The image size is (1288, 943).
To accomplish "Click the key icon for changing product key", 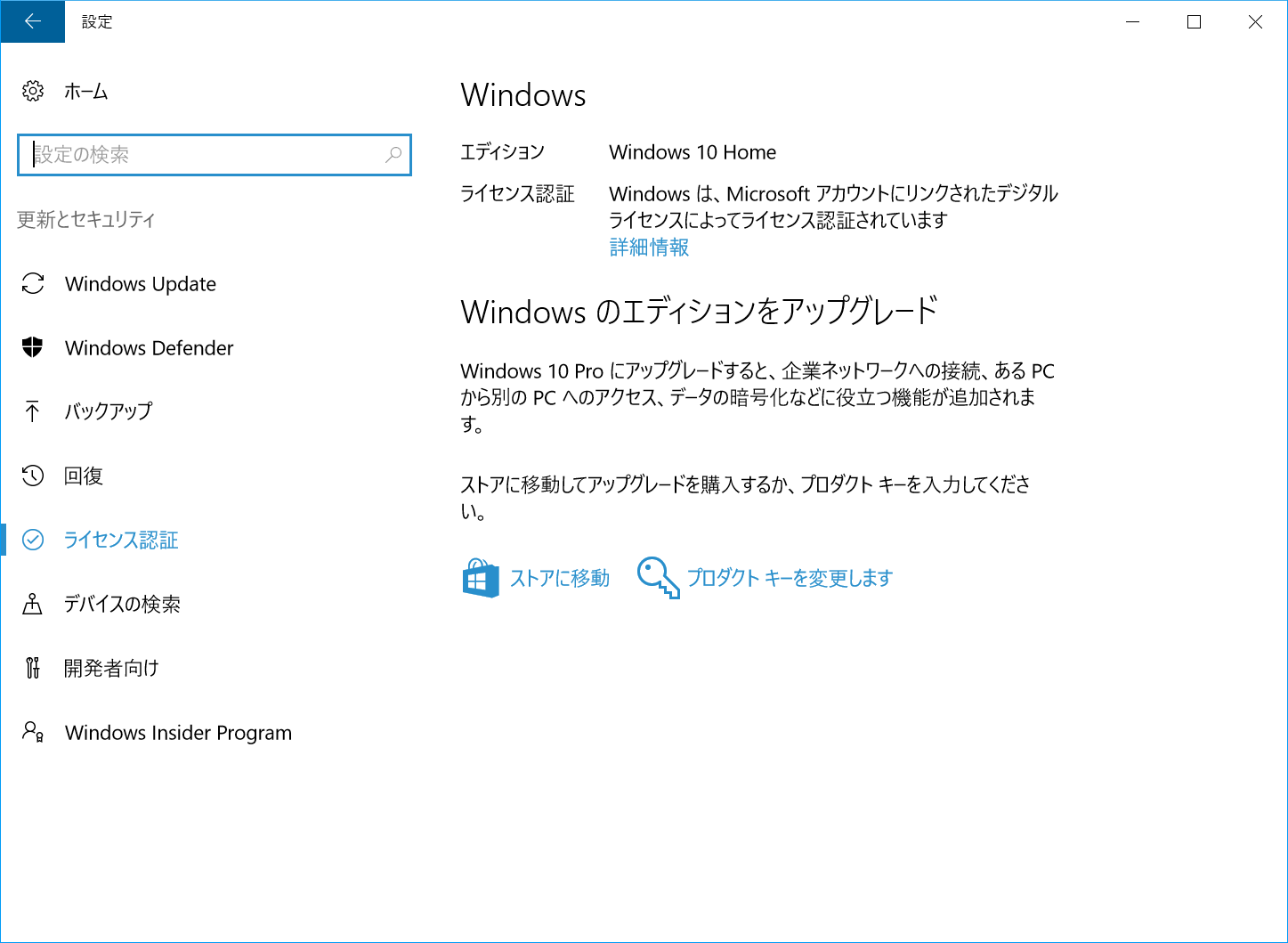I will (x=657, y=578).
